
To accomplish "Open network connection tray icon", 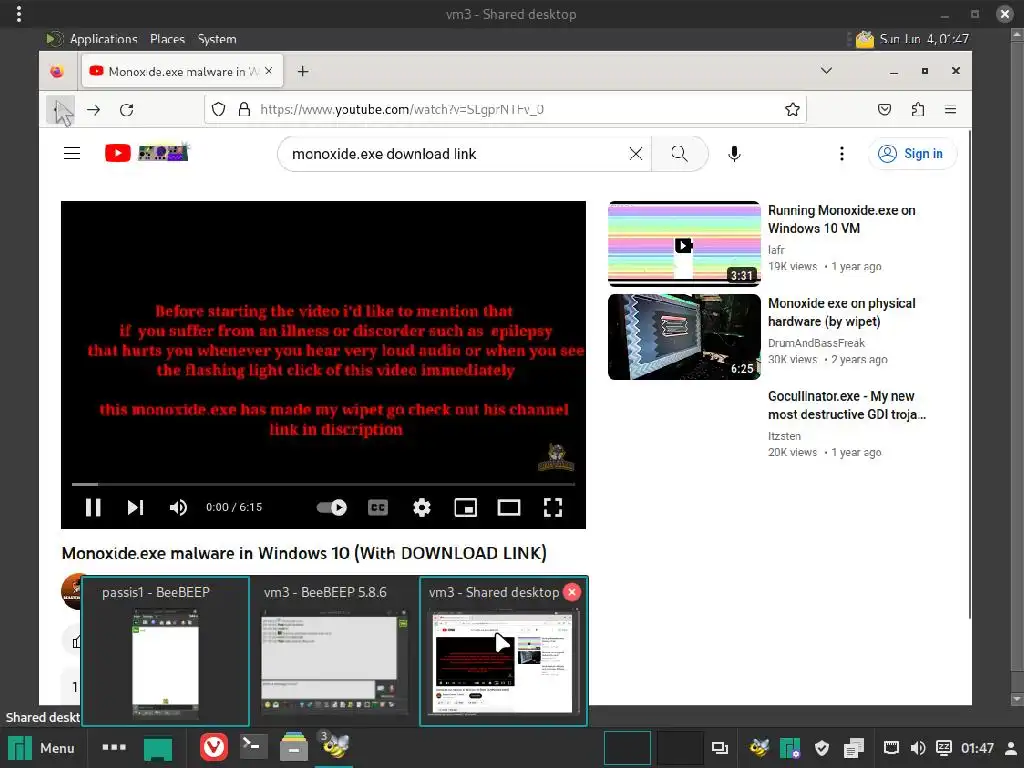I will coord(891,748).
